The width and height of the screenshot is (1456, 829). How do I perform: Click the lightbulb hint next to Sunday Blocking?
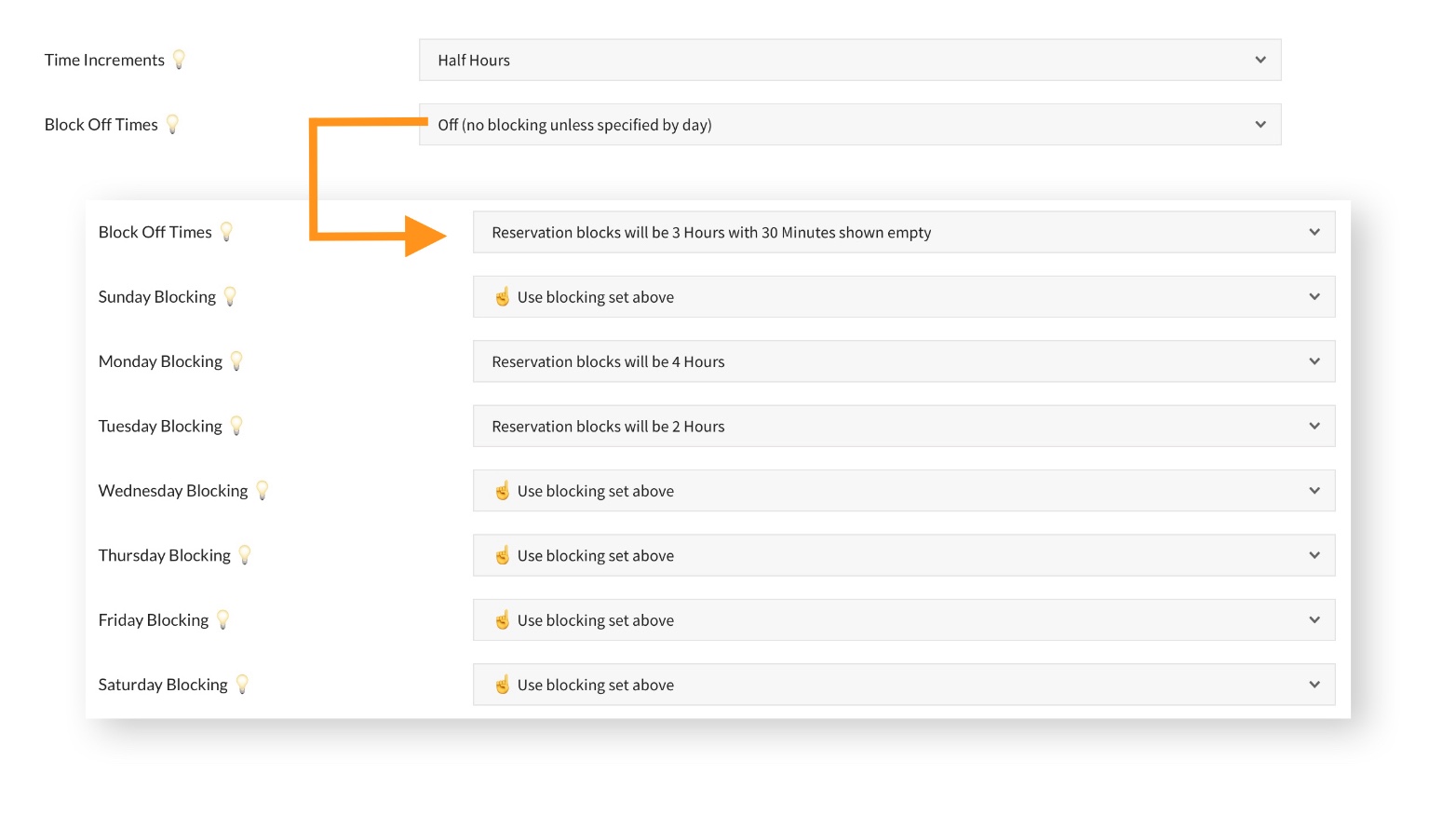point(230,296)
